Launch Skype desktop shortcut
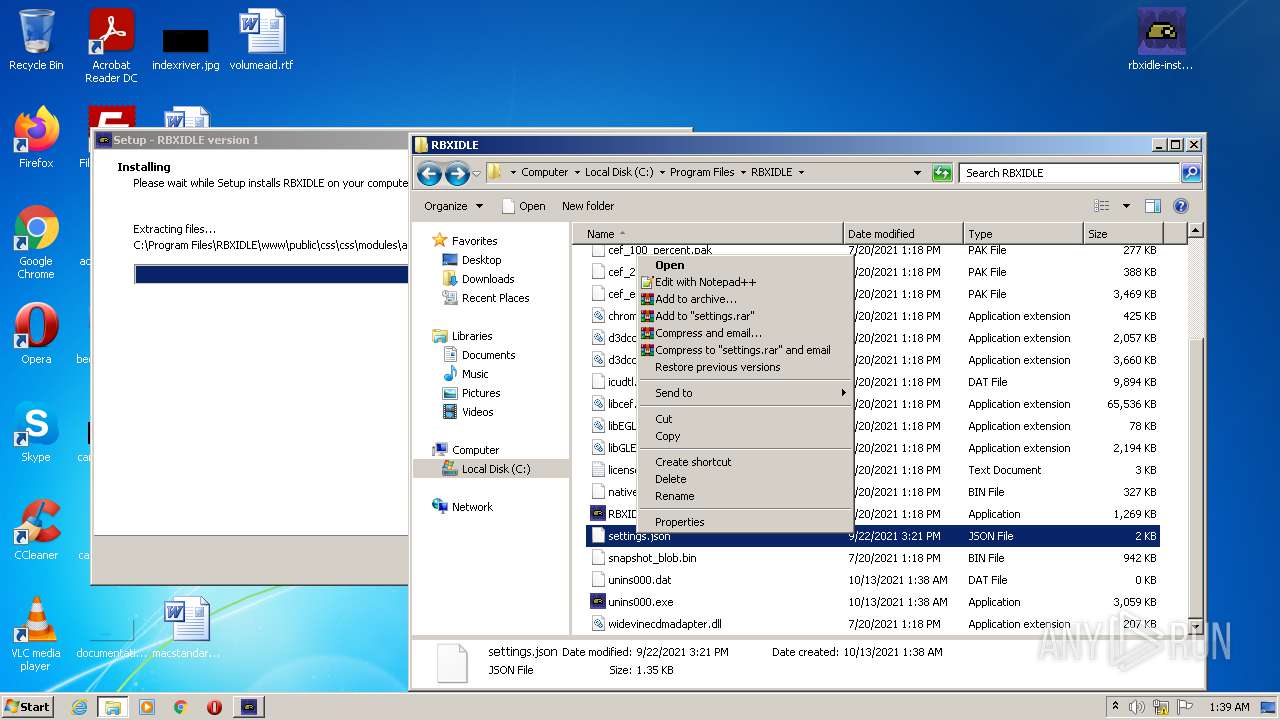 click(36, 432)
